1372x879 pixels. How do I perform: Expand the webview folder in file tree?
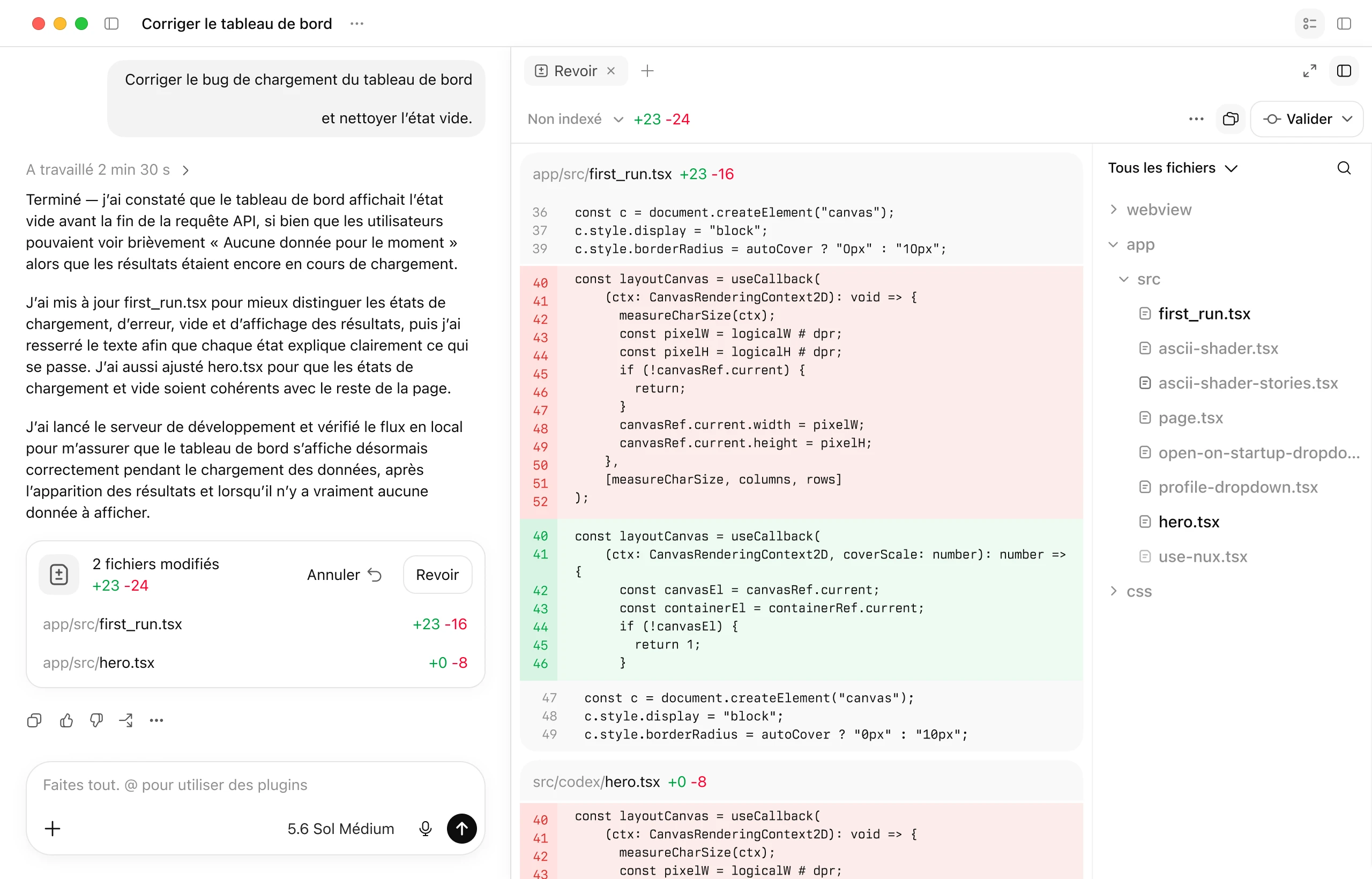pos(1152,210)
